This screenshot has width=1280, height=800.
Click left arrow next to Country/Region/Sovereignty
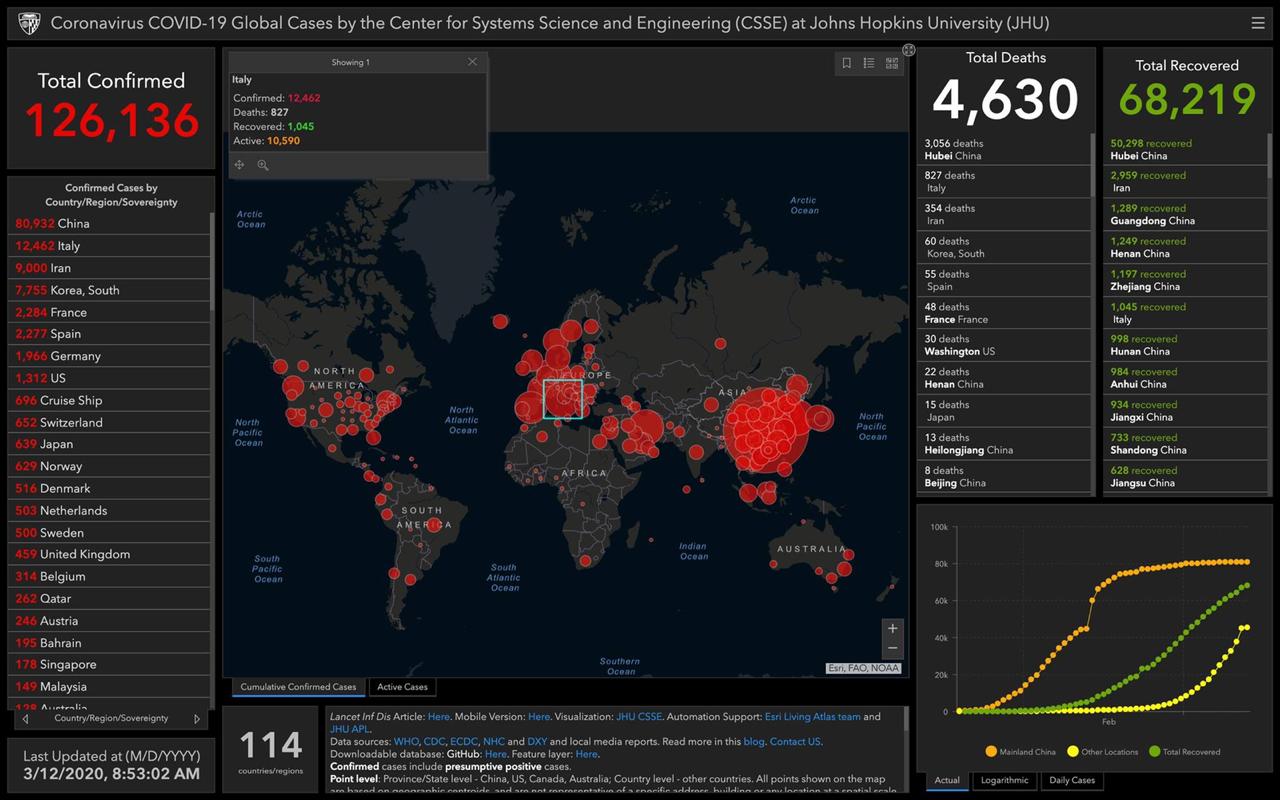(x=25, y=718)
